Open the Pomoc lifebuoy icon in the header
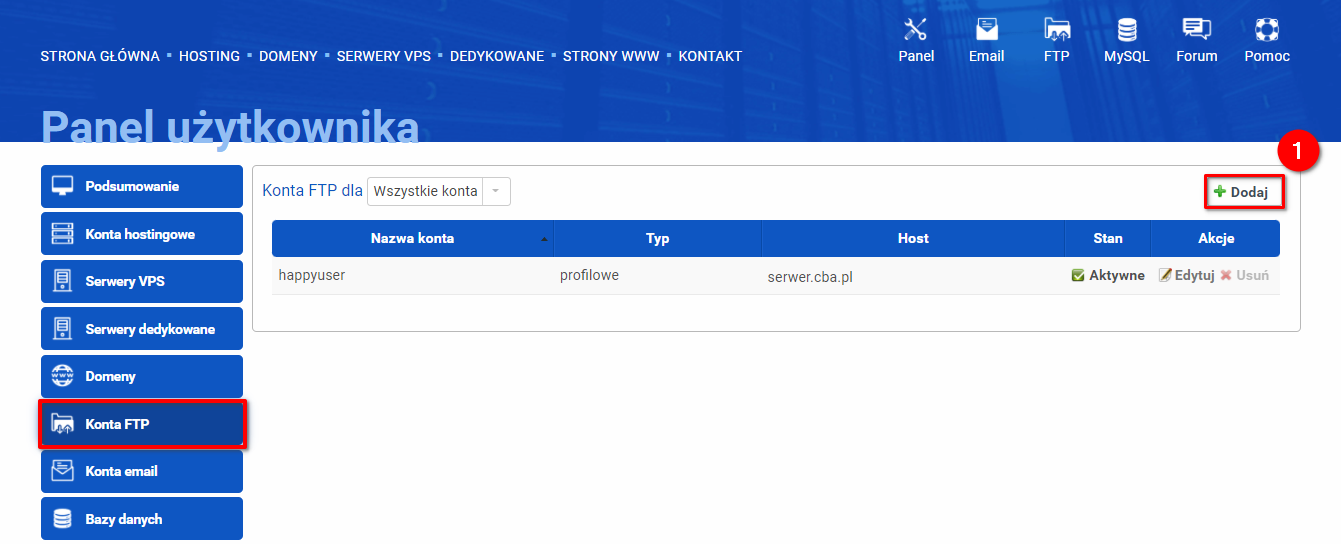The image size is (1341, 544). click(x=1267, y=29)
